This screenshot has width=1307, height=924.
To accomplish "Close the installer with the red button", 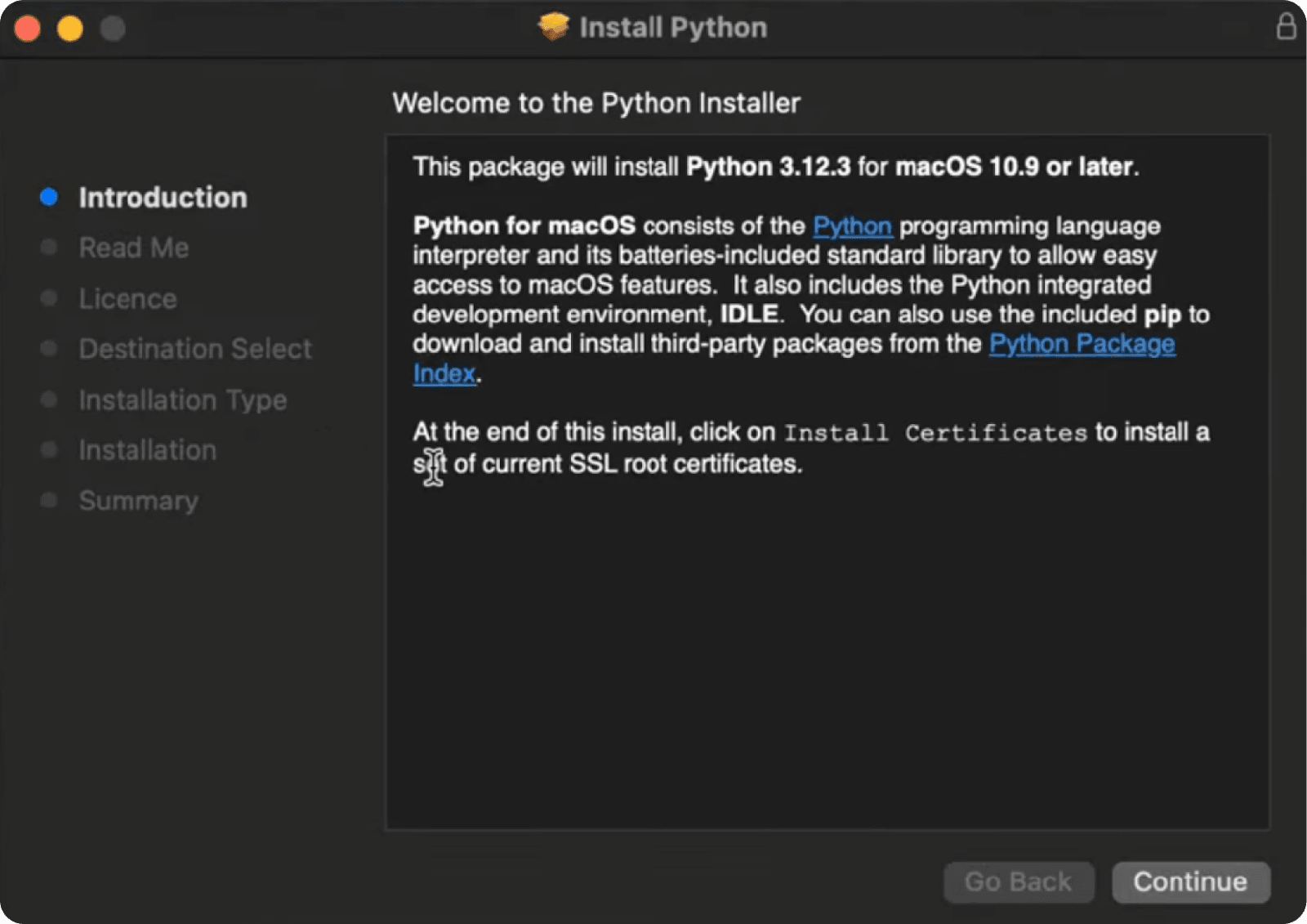I will (28, 29).
